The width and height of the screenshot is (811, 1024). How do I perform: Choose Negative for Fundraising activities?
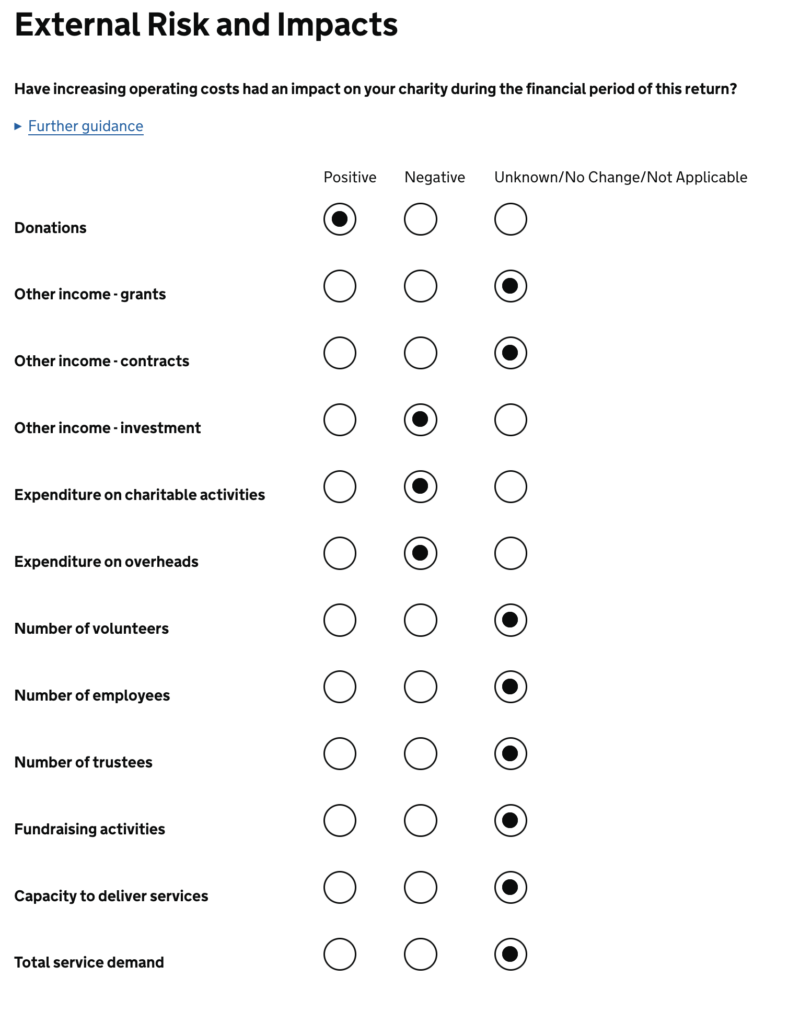coord(420,821)
